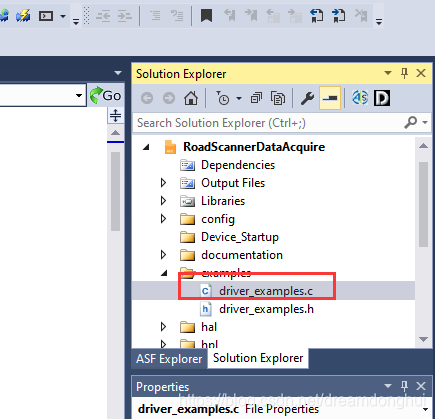Screen dimensions: 435x419
Task: Click the black D icon in Solution Explorer
Action: tap(382, 98)
